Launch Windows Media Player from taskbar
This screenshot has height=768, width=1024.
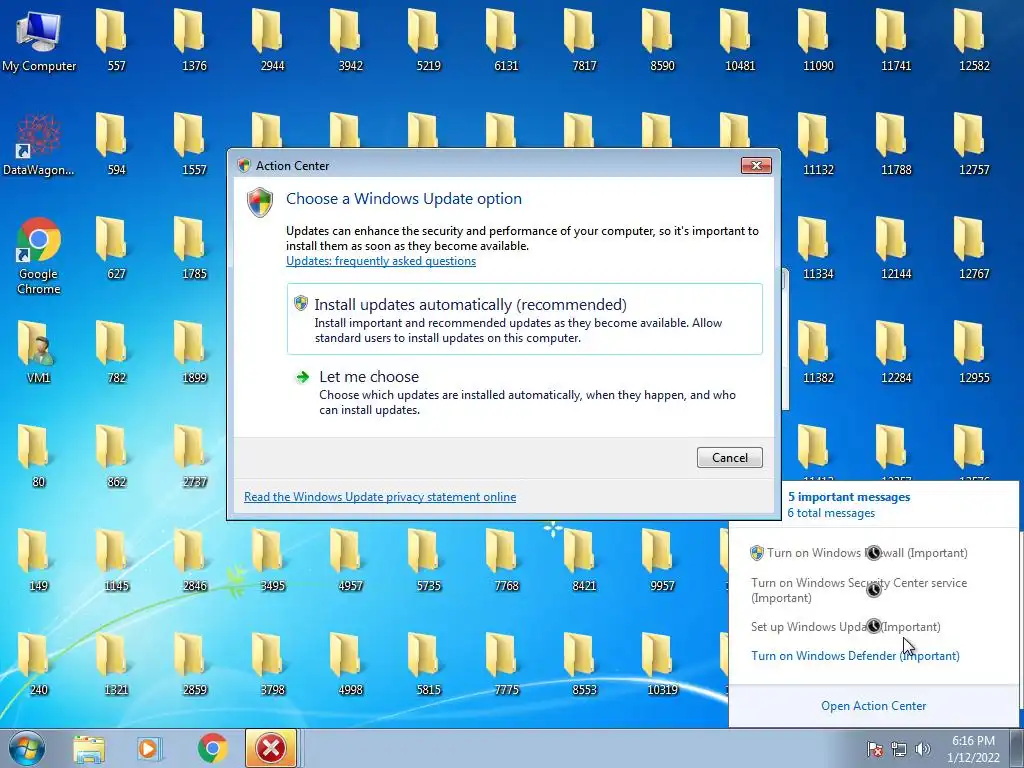click(150, 748)
